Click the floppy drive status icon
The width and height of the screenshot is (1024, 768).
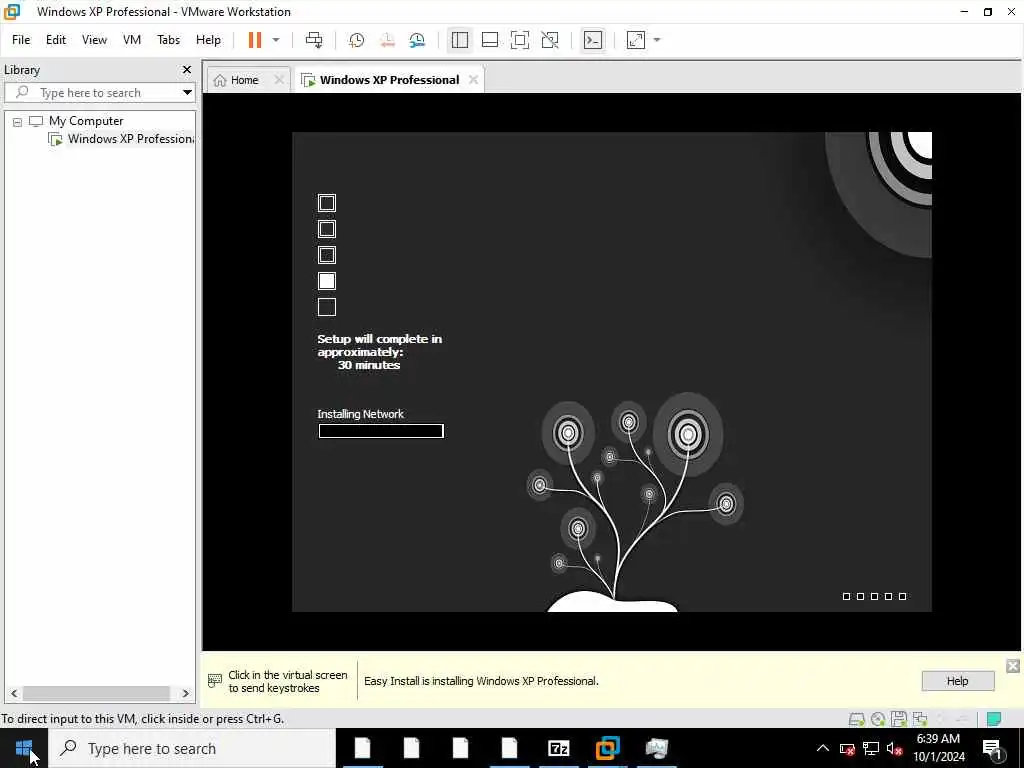pyautogui.click(x=899, y=718)
